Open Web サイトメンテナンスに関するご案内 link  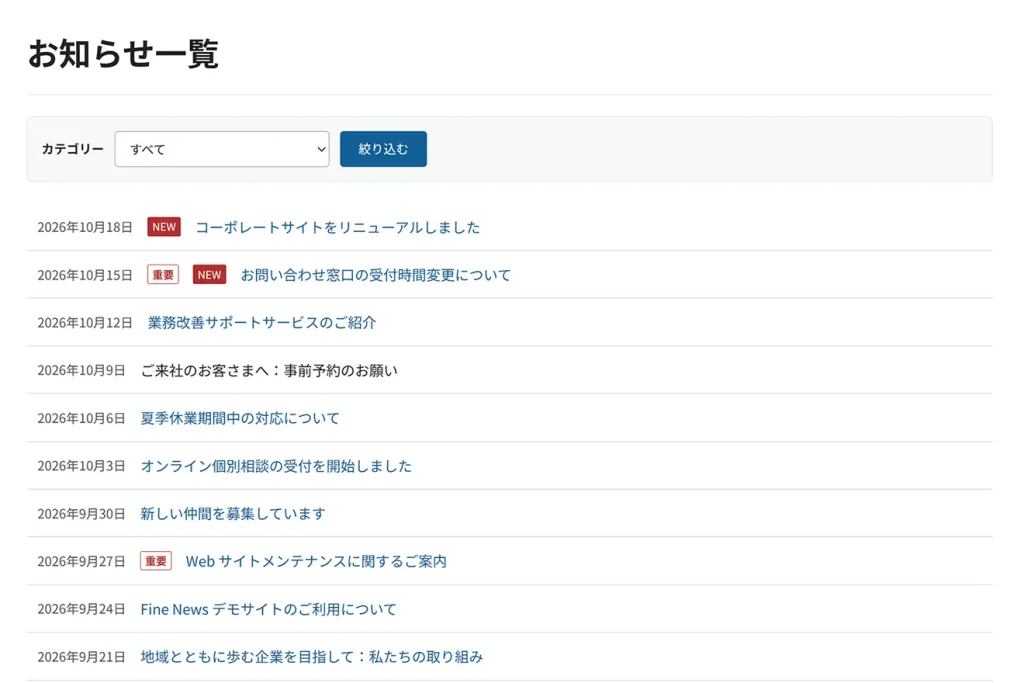316,562
